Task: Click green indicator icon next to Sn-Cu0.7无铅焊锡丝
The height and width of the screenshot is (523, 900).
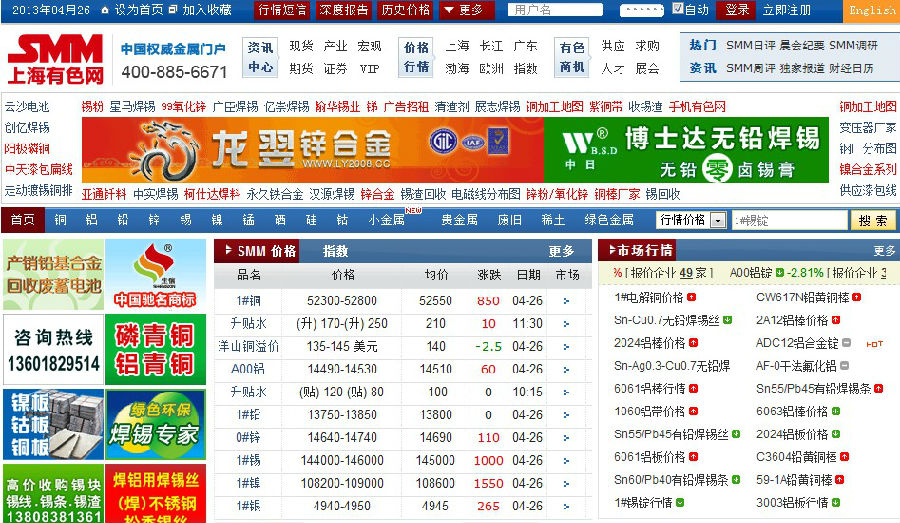Action: pyautogui.click(x=728, y=320)
